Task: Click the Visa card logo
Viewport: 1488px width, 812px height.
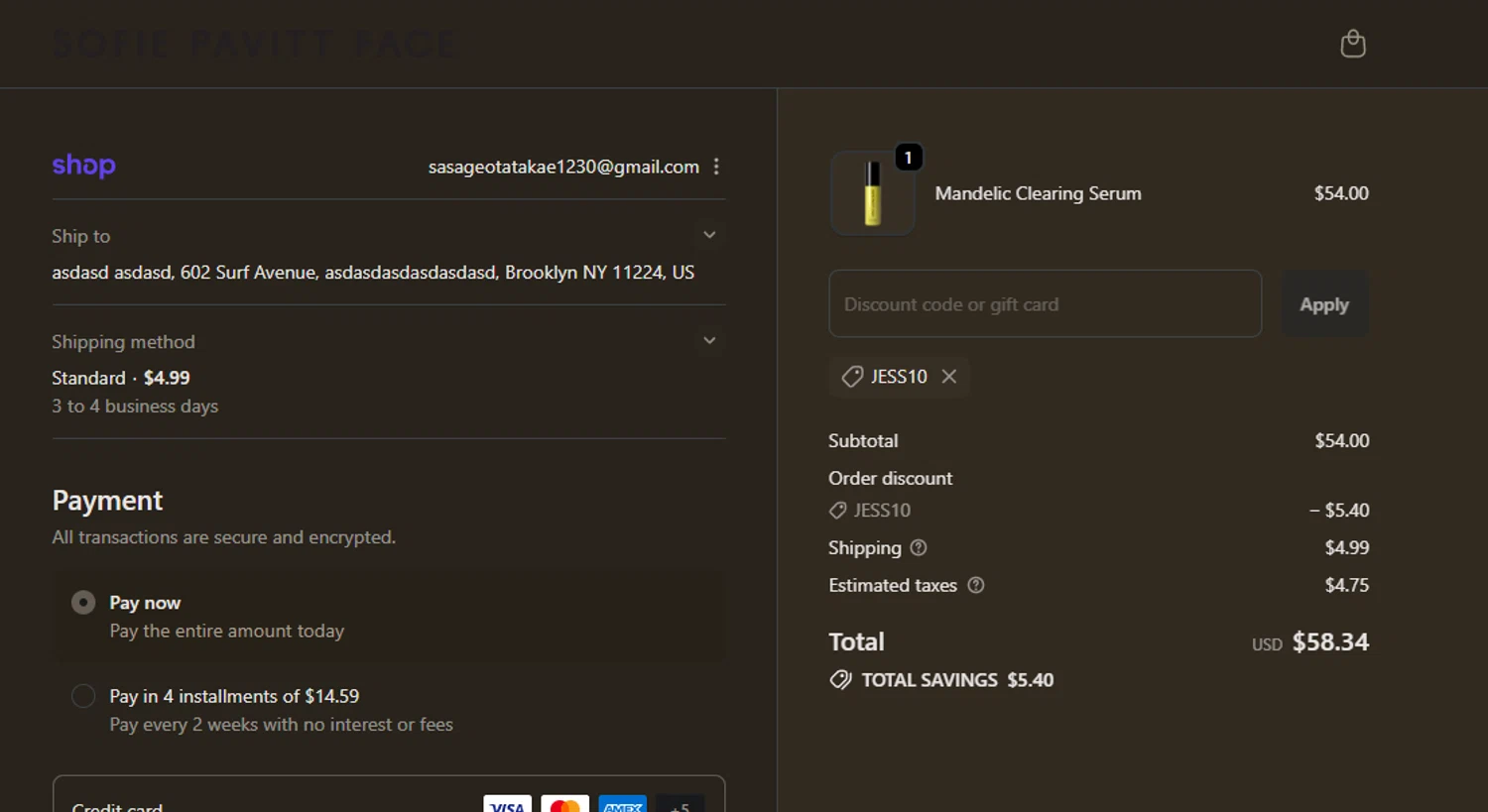Action: pos(507,805)
